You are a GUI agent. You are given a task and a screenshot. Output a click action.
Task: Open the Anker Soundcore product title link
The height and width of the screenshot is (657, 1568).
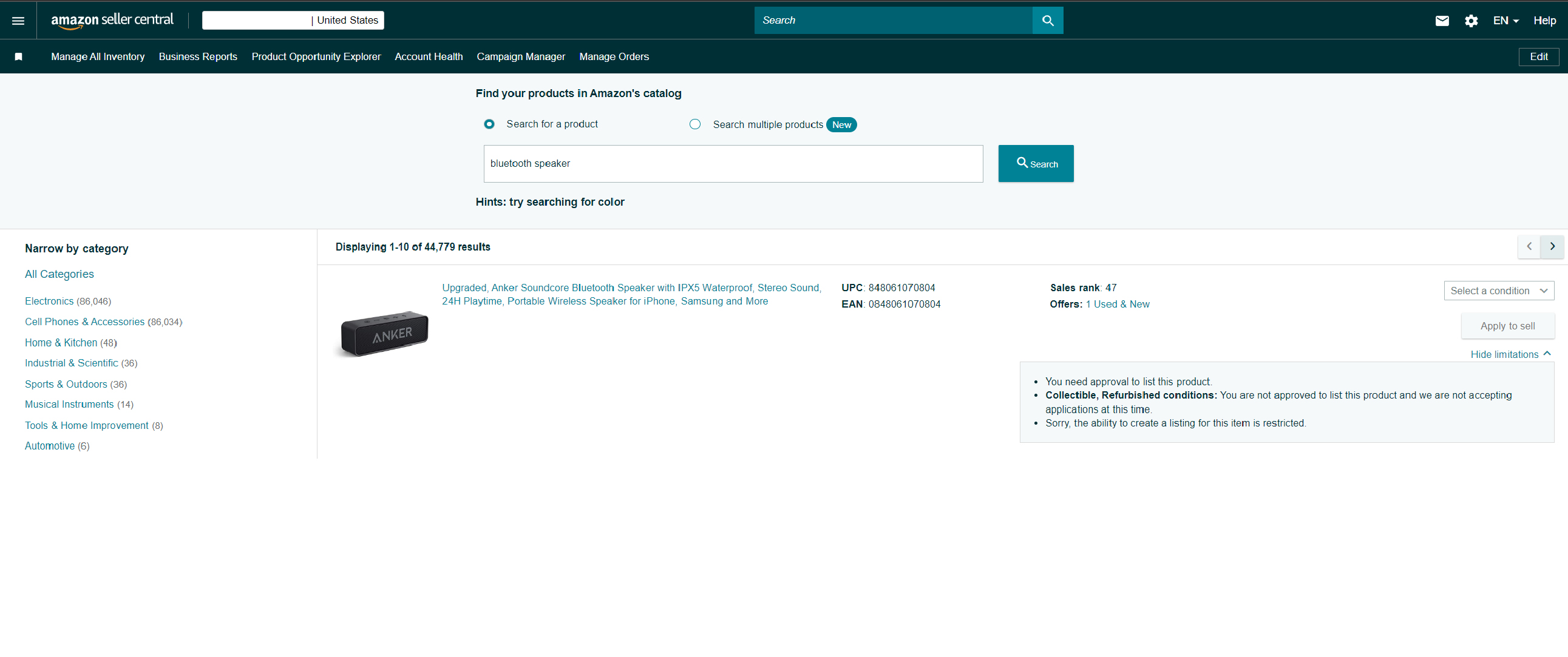tap(632, 294)
